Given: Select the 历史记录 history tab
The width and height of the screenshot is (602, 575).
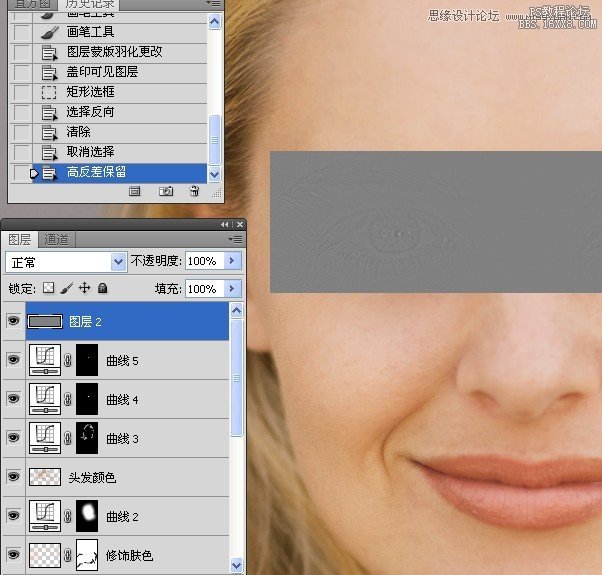Looking at the screenshot, I should [x=89, y=5].
